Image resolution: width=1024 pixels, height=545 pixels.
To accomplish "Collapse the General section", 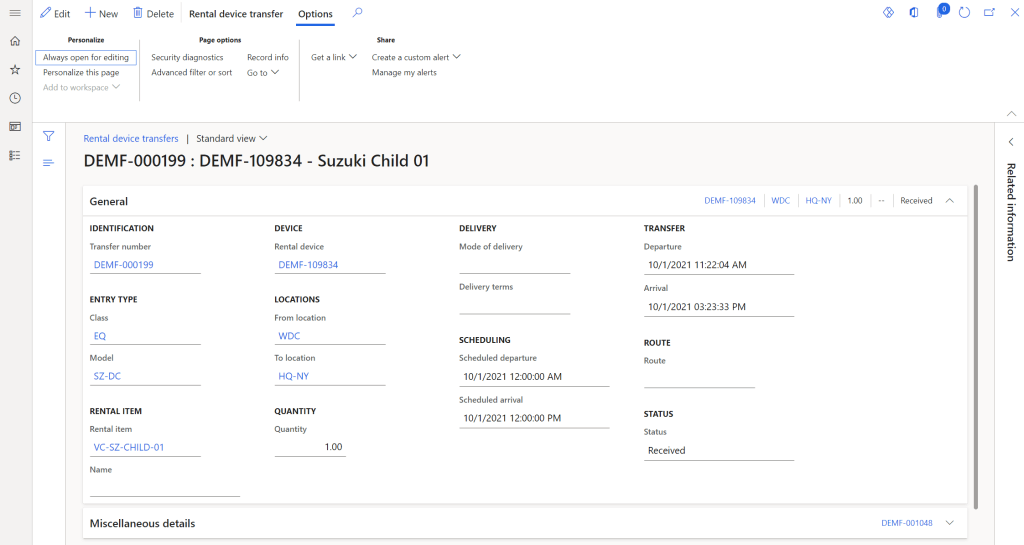I will click(949, 201).
